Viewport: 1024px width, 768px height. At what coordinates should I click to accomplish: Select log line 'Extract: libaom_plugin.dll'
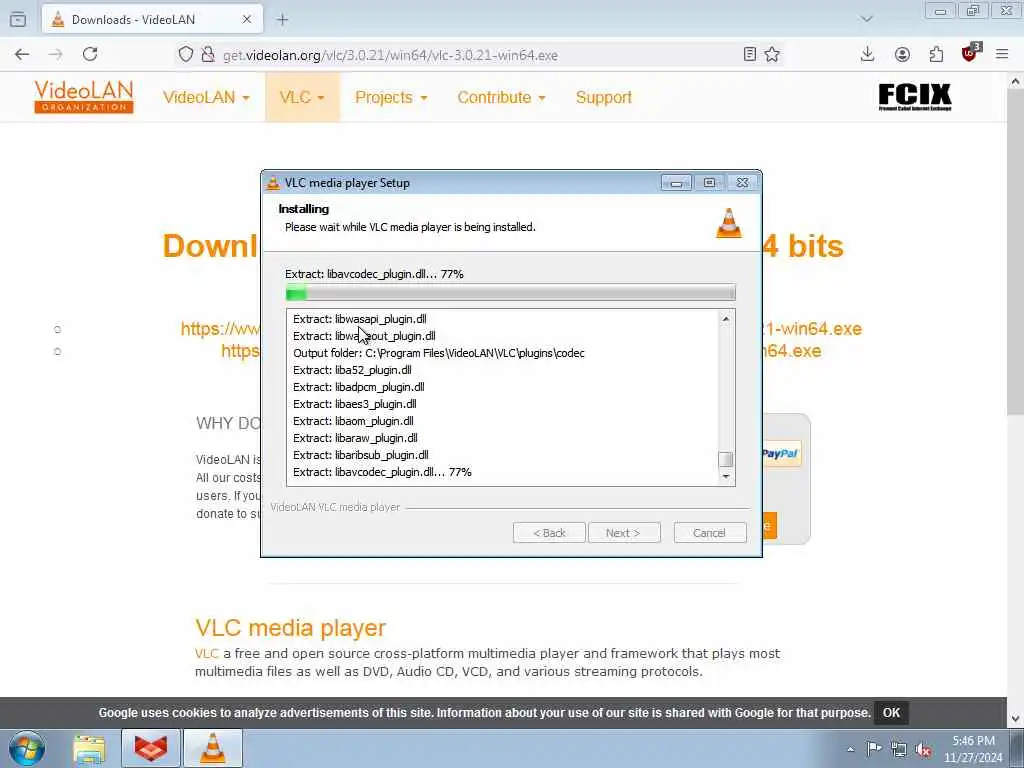click(353, 421)
